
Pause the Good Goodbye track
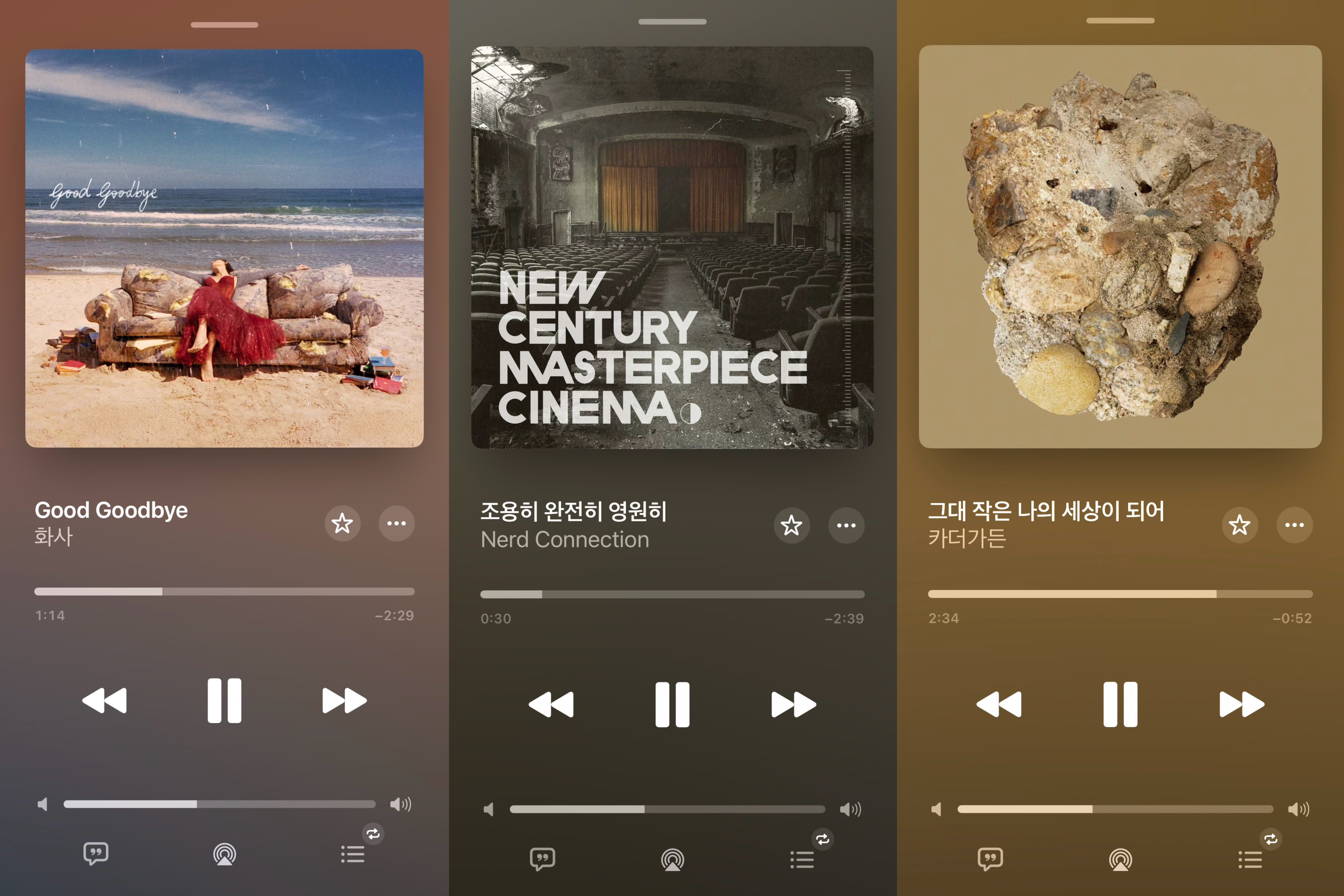tap(225, 700)
